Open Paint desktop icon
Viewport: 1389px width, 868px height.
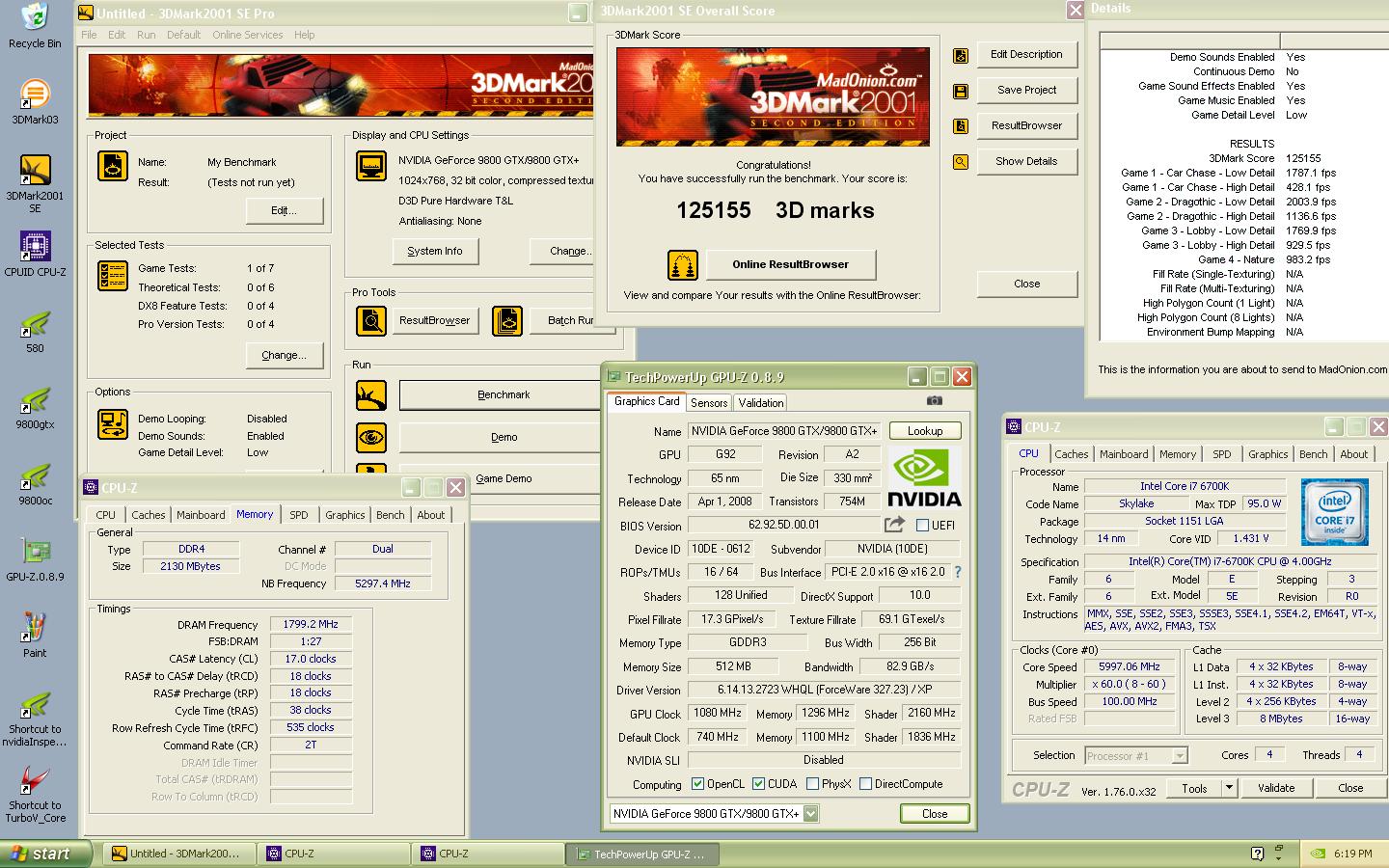pos(35,628)
